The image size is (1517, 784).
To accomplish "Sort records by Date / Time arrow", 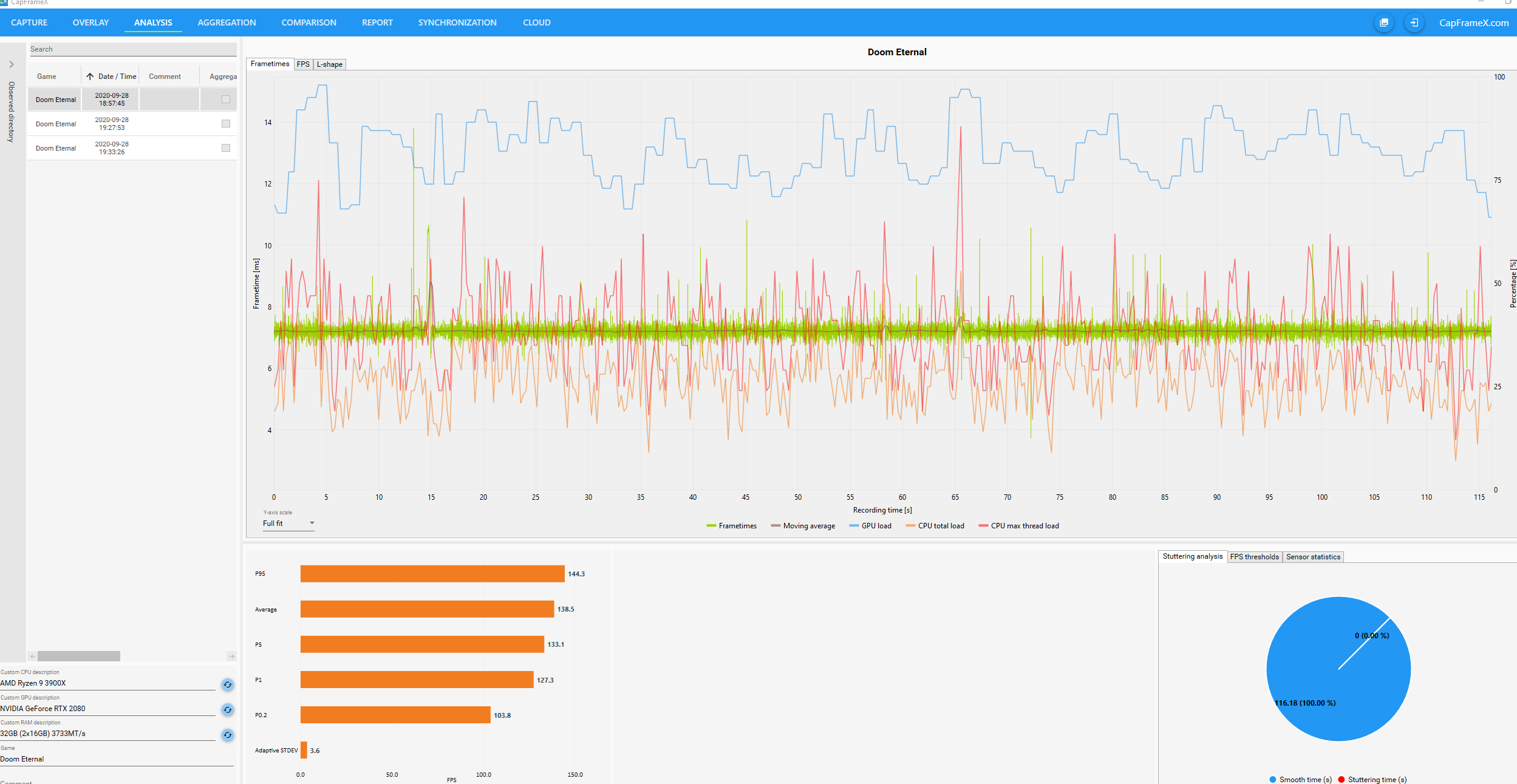I will (90, 77).
